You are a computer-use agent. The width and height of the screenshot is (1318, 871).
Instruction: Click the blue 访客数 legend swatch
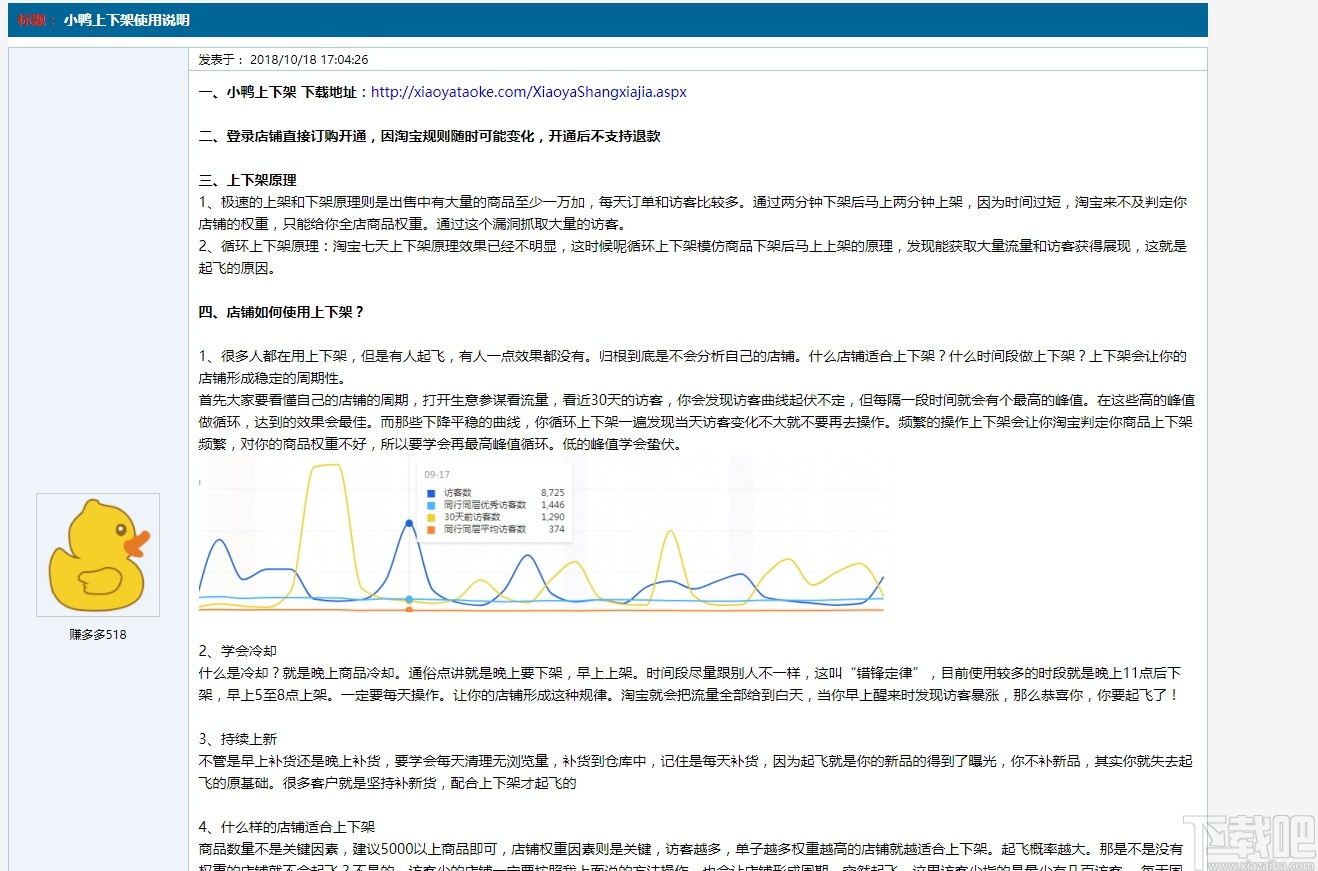[x=430, y=493]
